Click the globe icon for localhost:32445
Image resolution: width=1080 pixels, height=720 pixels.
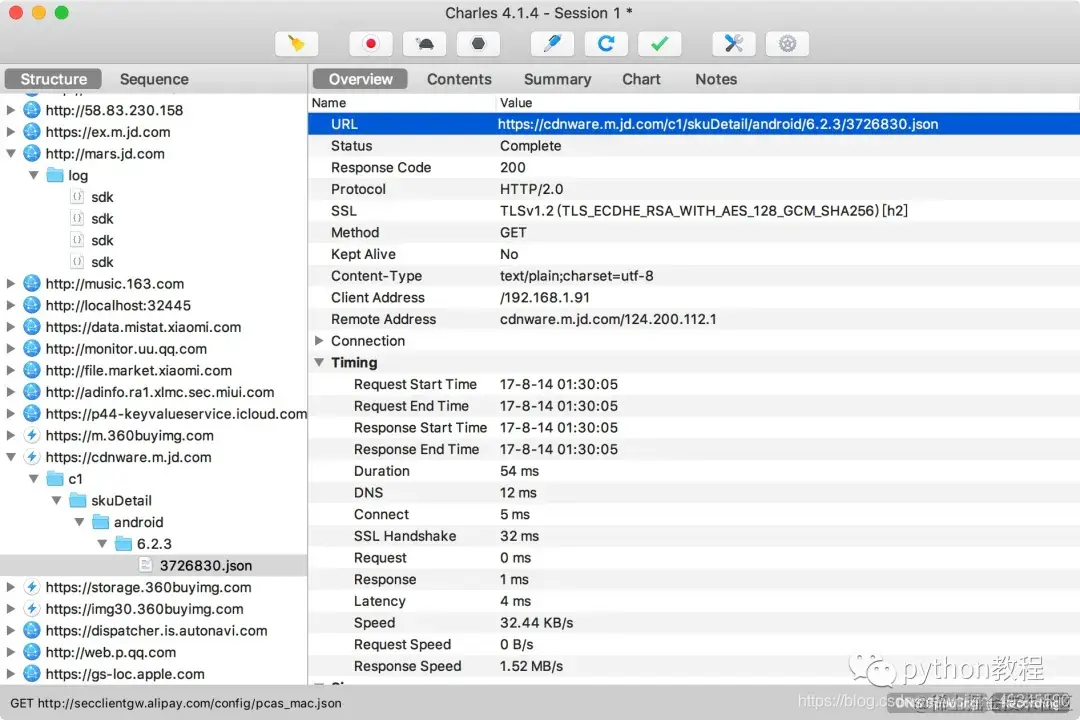point(32,305)
